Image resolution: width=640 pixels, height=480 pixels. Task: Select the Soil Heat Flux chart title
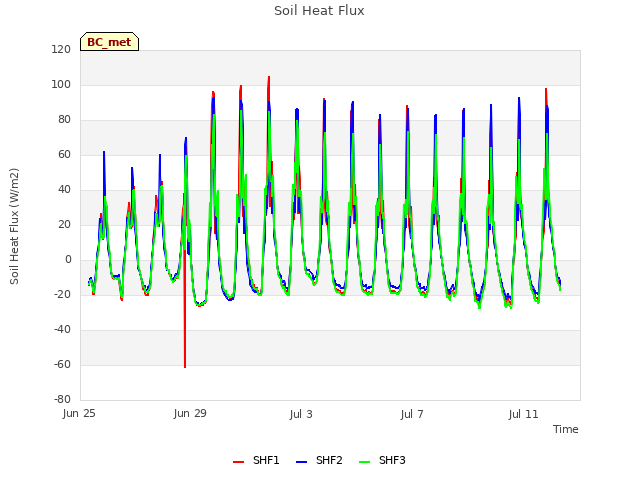pyautogui.click(x=319, y=11)
